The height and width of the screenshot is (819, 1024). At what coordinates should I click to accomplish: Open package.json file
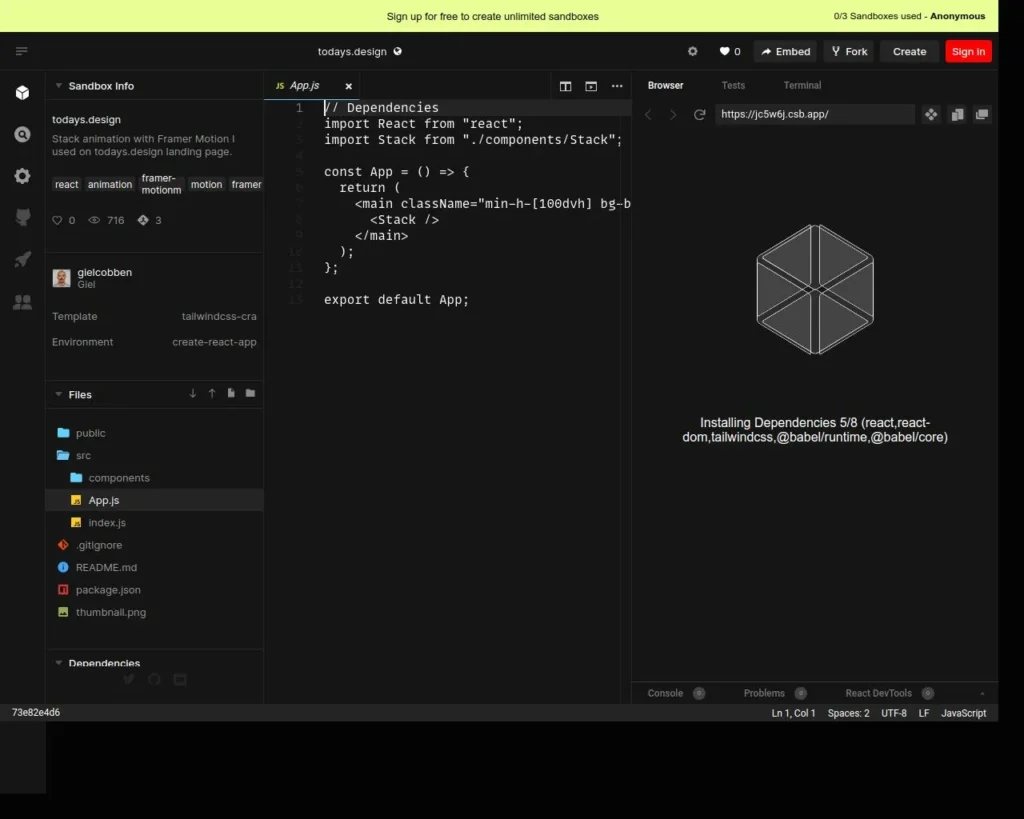[154, 590]
